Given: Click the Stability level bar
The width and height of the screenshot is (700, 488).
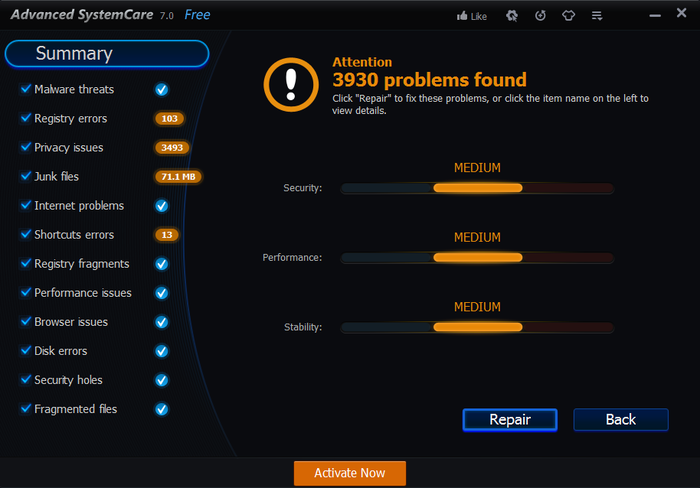Looking at the screenshot, I should click(x=477, y=327).
